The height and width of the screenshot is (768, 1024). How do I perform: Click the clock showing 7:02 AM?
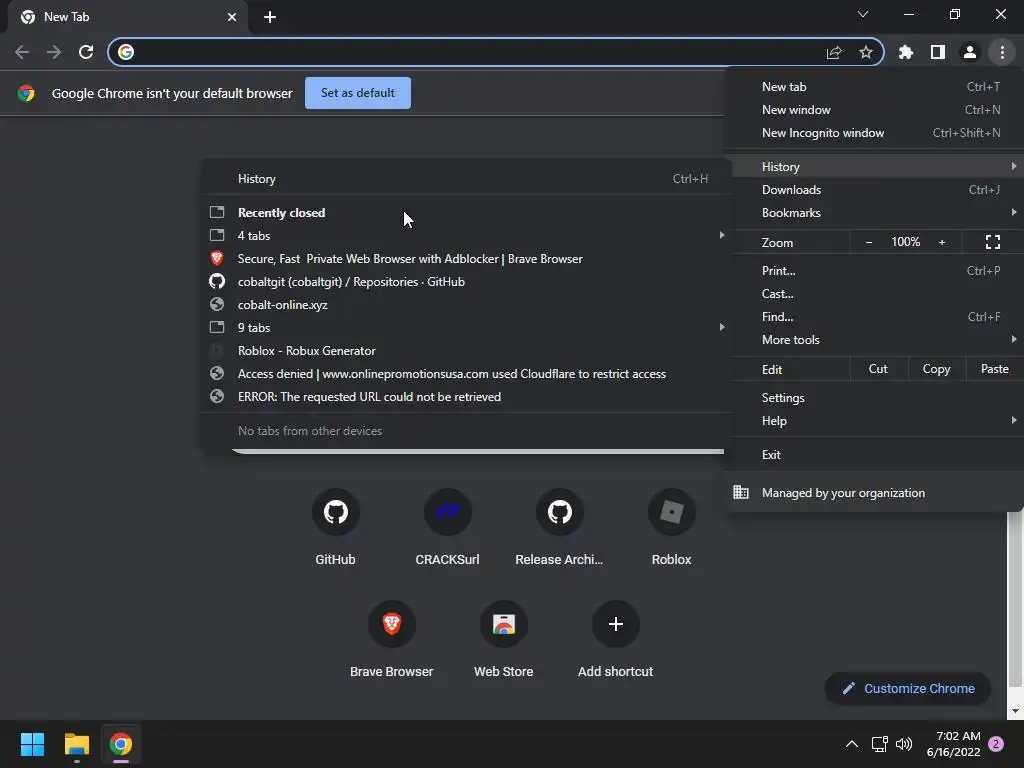(x=953, y=744)
